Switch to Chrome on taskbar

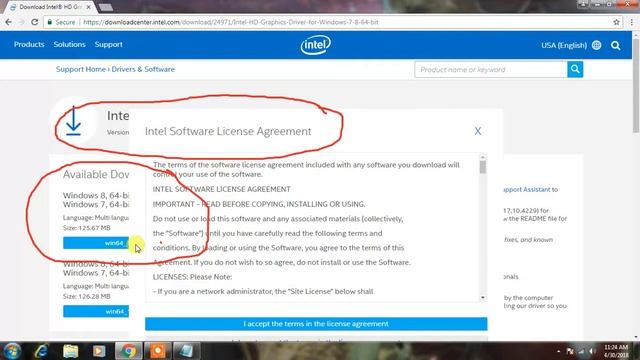(x=129, y=351)
